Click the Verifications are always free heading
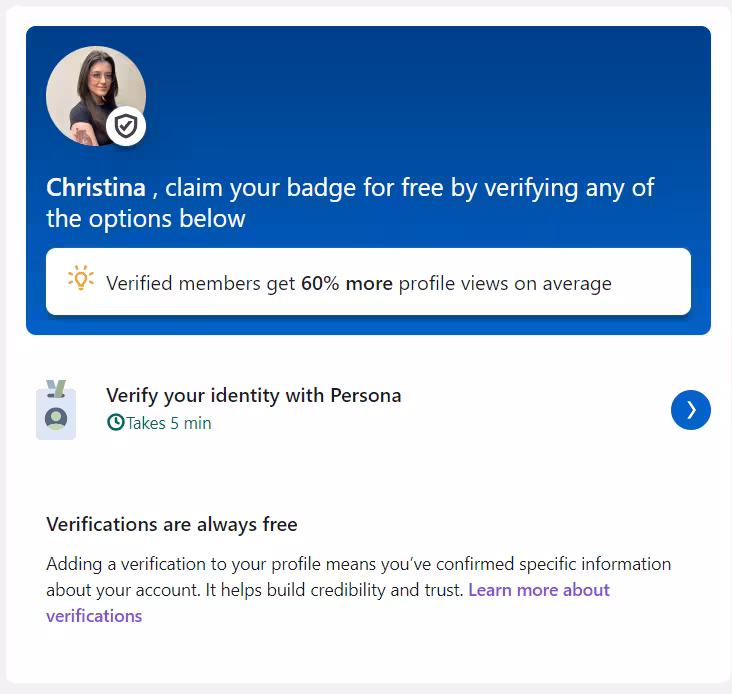The width and height of the screenshot is (732, 694). pyautogui.click(x=172, y=524)
